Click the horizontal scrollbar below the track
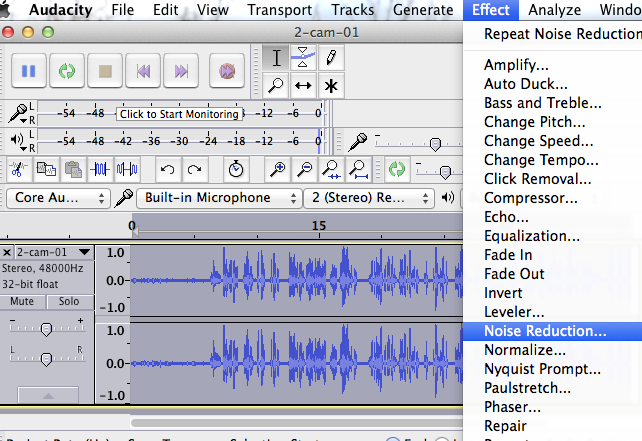The width and height of the screenshot is (642, 441). (297, 423)
